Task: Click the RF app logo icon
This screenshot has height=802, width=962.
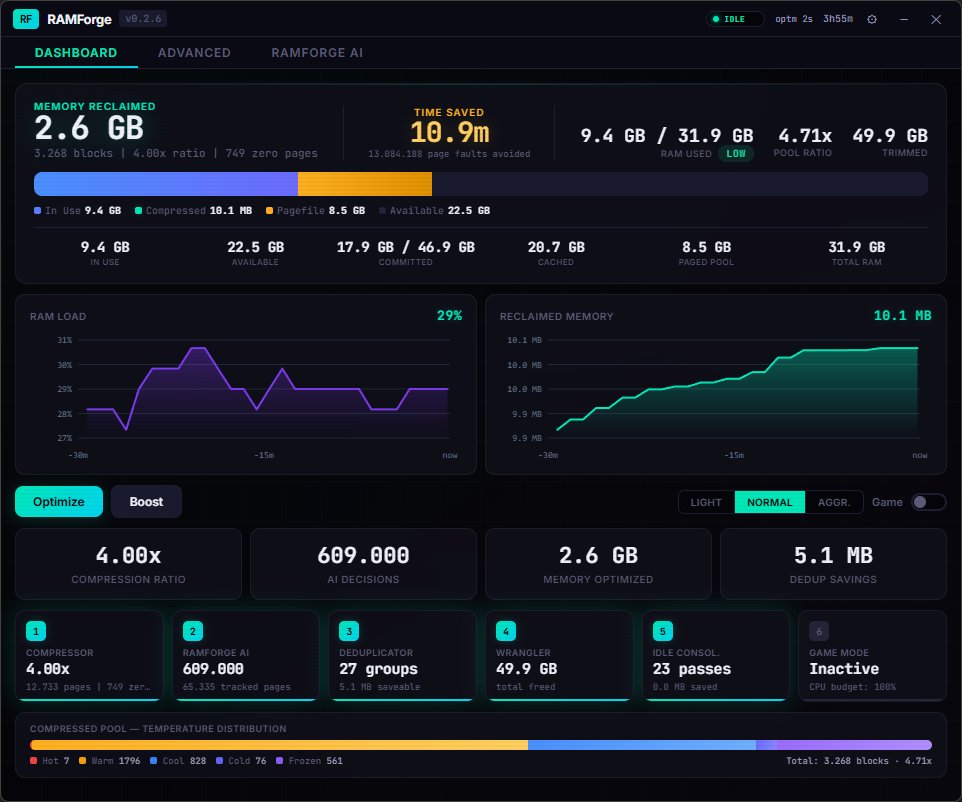Action: tap(26, 19)
